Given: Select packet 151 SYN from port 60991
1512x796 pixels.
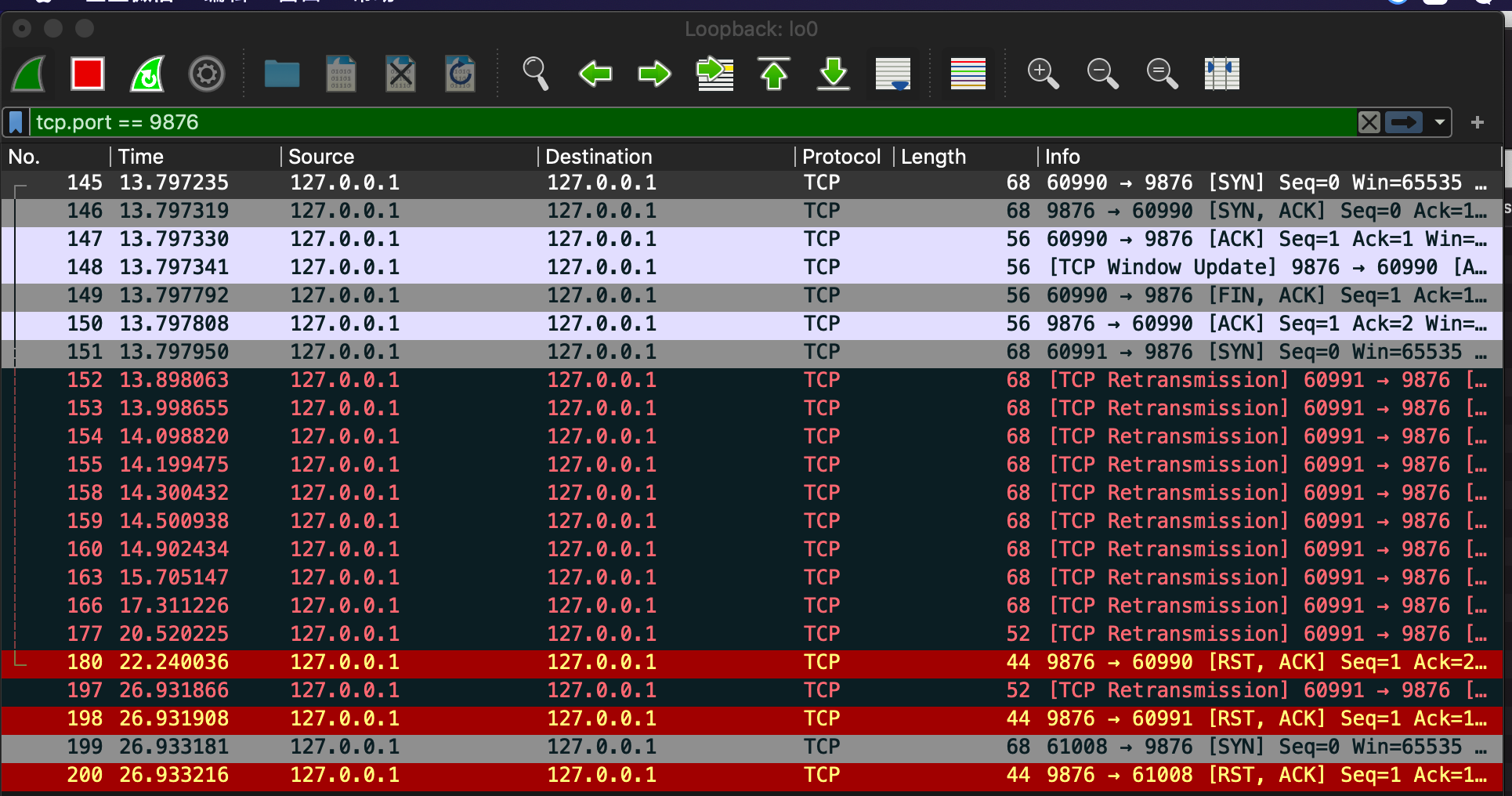Looking at the screenshot, I should pos(752,353).
